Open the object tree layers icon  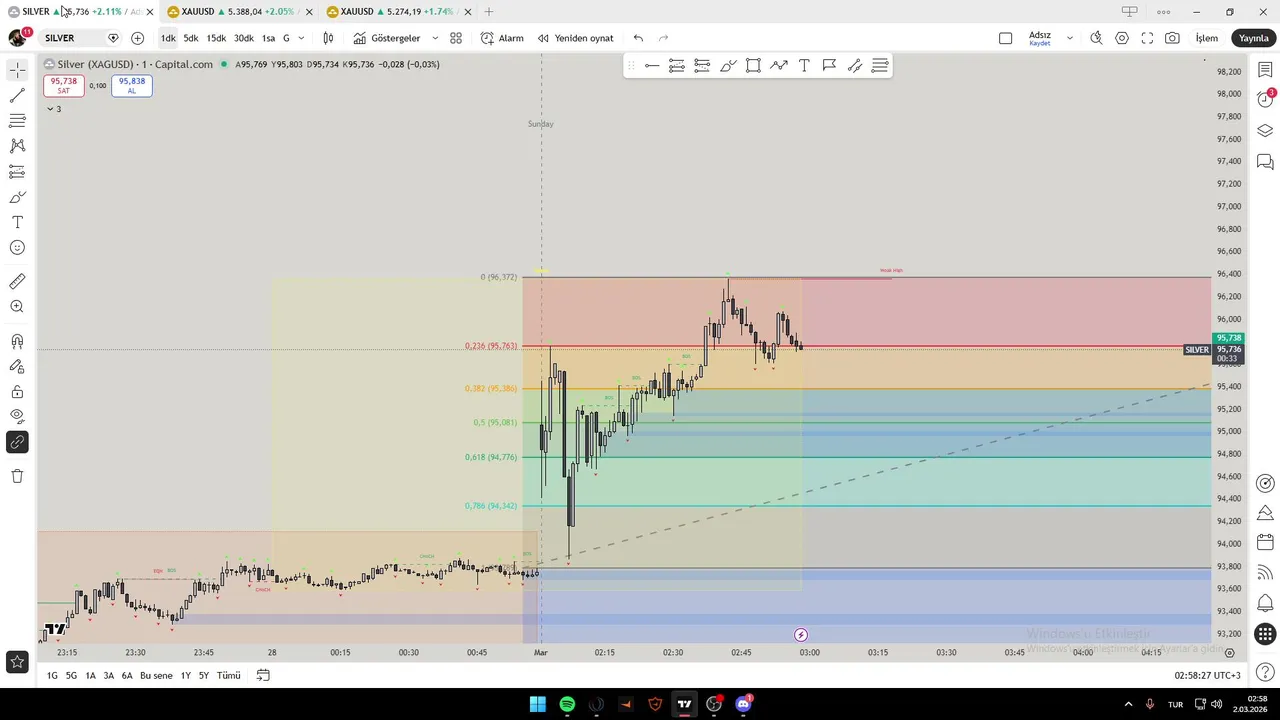pos(1265,131)
